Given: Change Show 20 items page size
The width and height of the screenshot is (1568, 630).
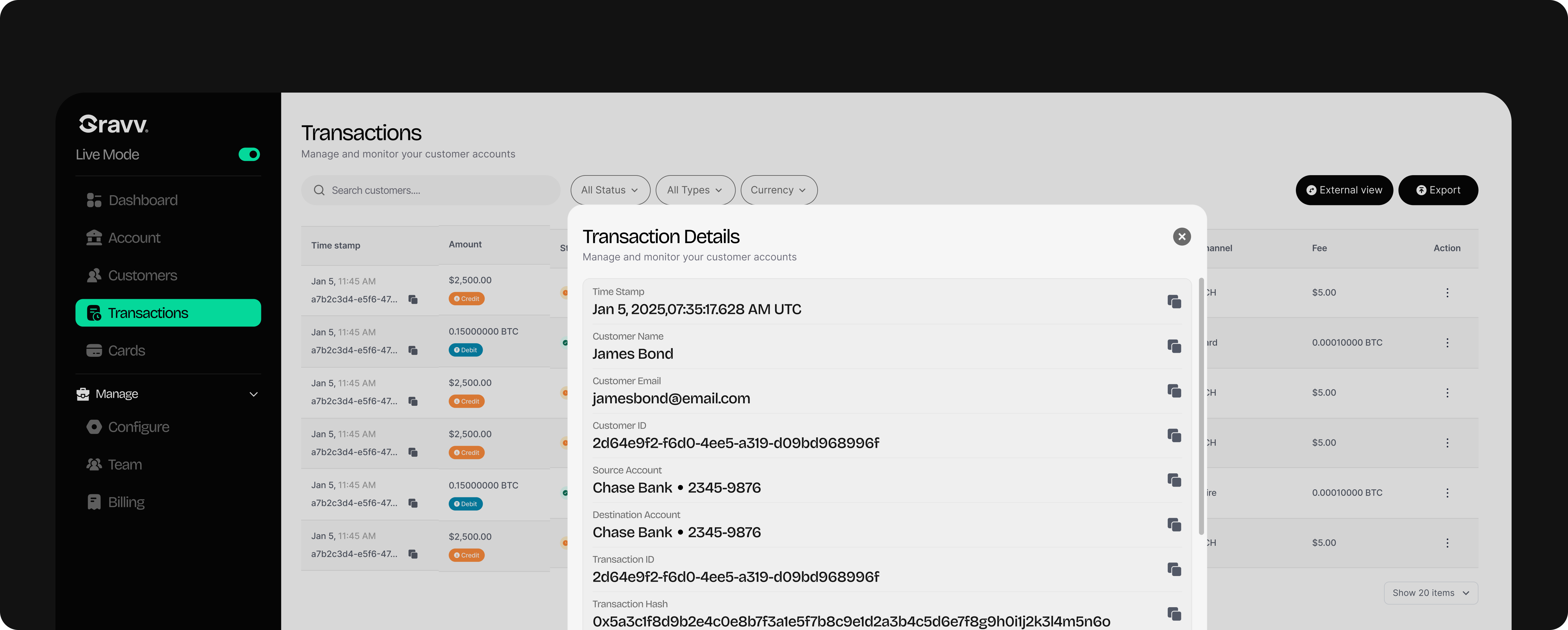Looking at the screenshot, I should [x=1431, y=593].
